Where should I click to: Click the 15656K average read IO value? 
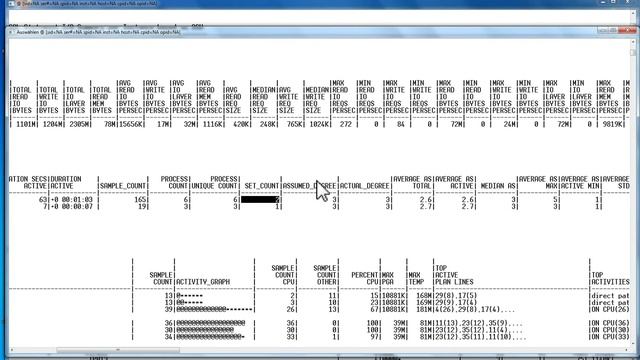(130, 124)
